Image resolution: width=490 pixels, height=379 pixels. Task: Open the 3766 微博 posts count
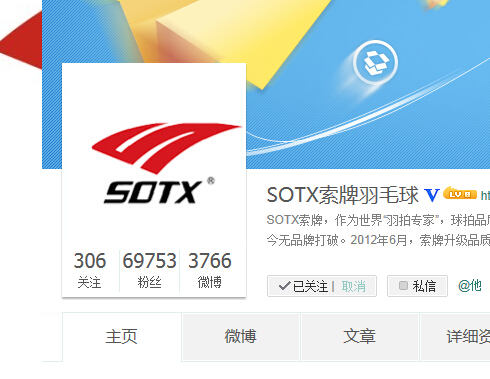pyautogui.click(x=210, y=270)
